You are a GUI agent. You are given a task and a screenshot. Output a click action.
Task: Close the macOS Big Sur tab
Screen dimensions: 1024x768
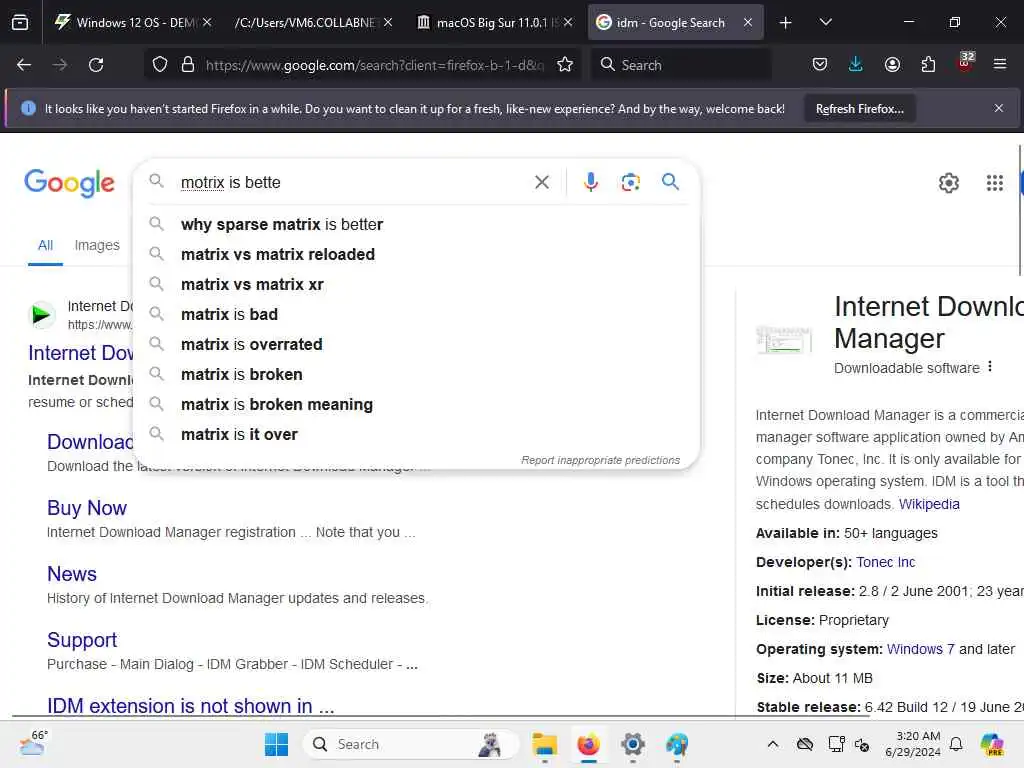point(568,22)
